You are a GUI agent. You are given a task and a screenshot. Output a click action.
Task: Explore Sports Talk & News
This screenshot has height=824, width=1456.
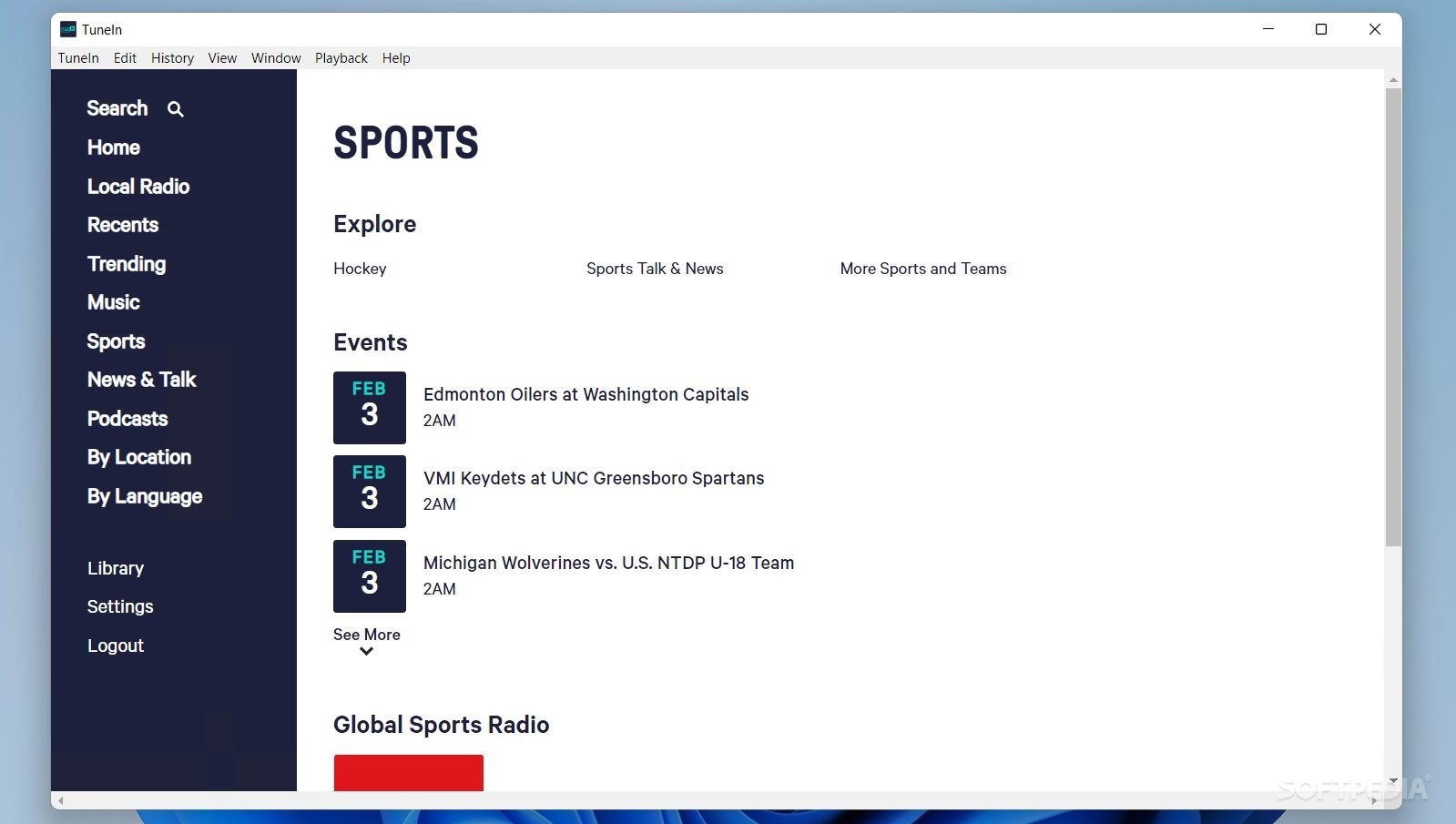(655, 269)
